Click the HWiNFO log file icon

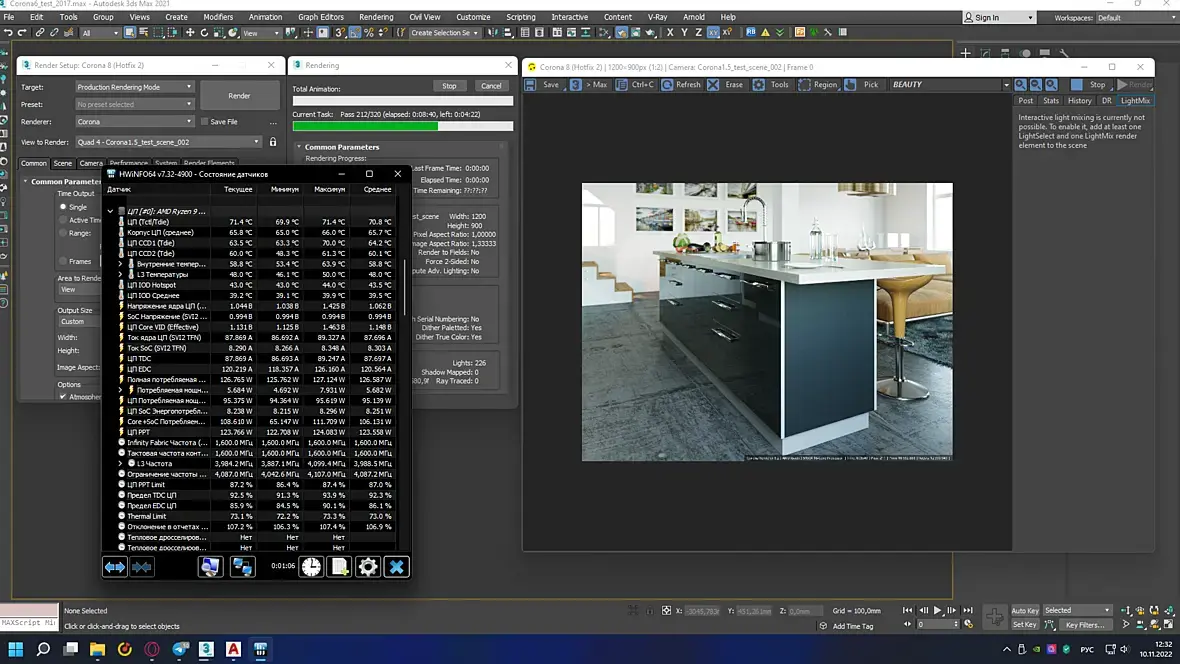pyautogui.click(x=340, y=567)
